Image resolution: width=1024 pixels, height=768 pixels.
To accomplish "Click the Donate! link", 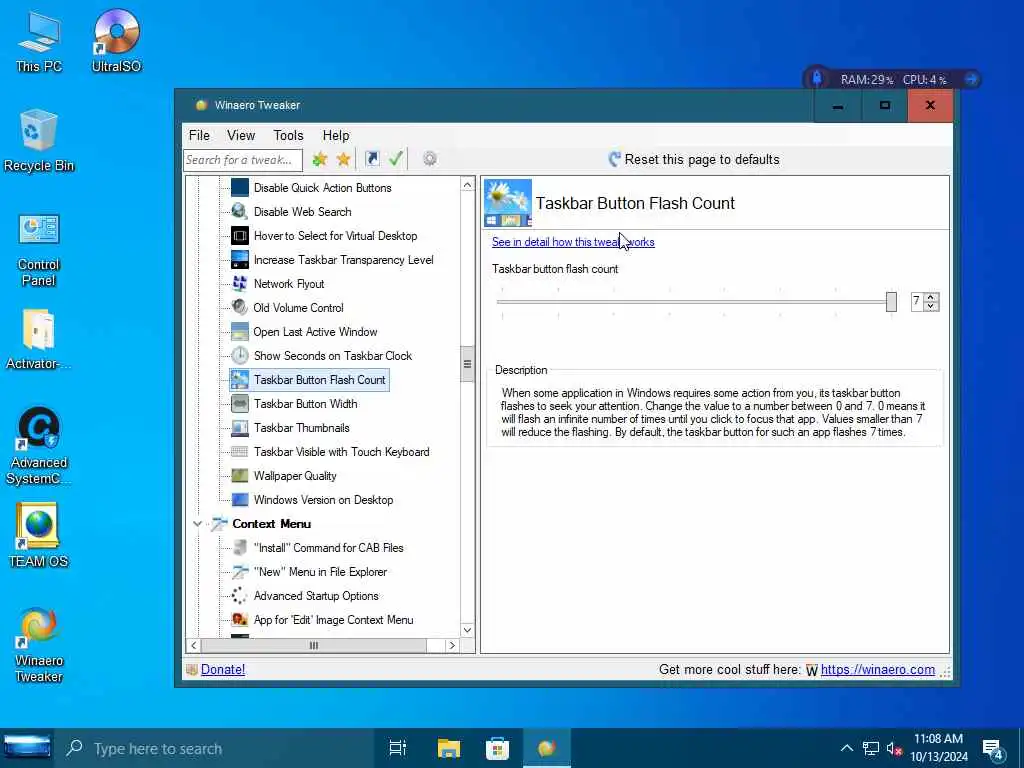I will tap(223, 669).
